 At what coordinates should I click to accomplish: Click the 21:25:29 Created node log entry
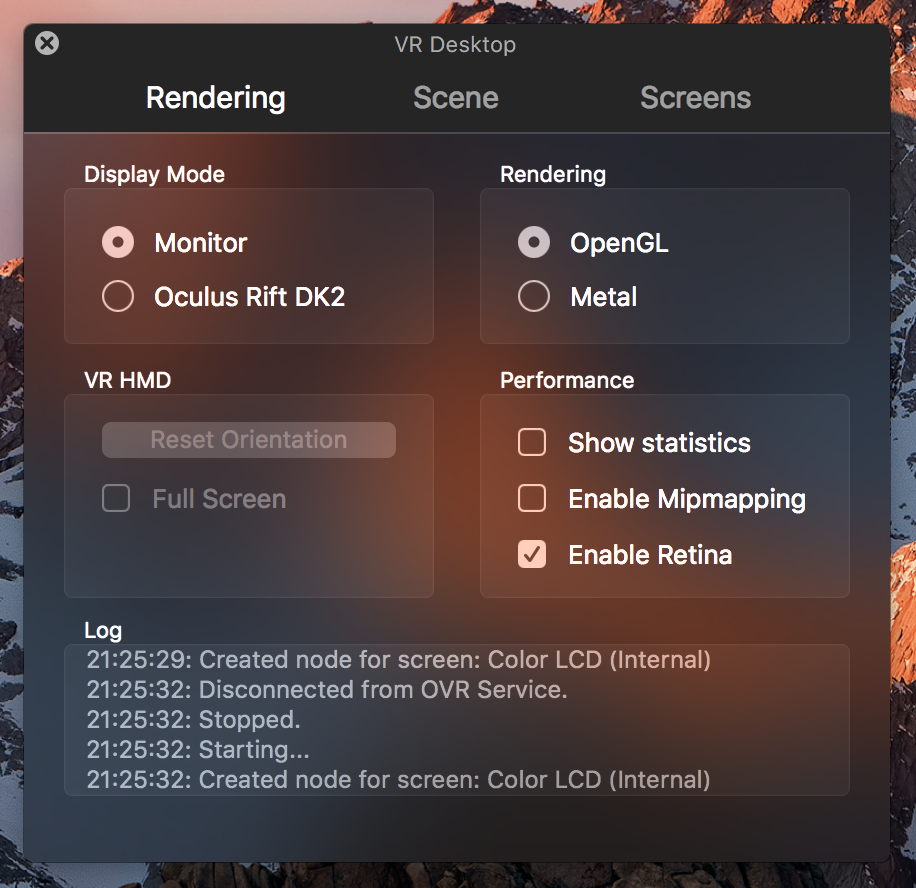pyautogui.click(x=398, y=660)
